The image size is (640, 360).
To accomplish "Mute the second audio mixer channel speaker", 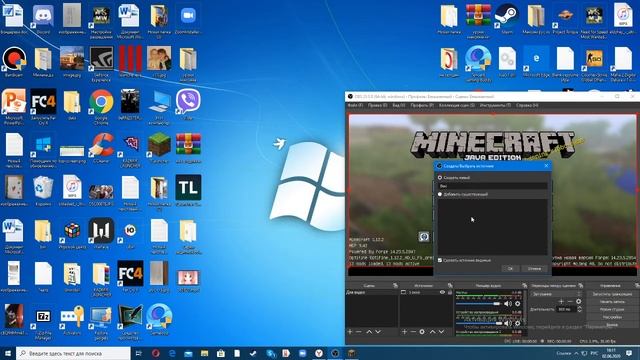I will click(508, 323).
